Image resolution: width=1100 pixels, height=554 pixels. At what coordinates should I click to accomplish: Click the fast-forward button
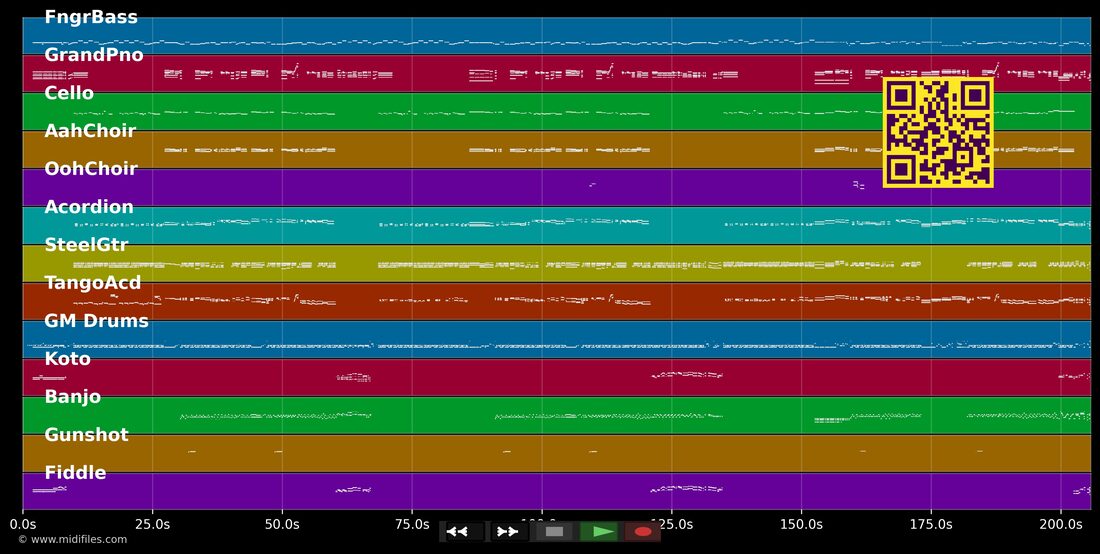pyautogui.click(x=509, y=532)
